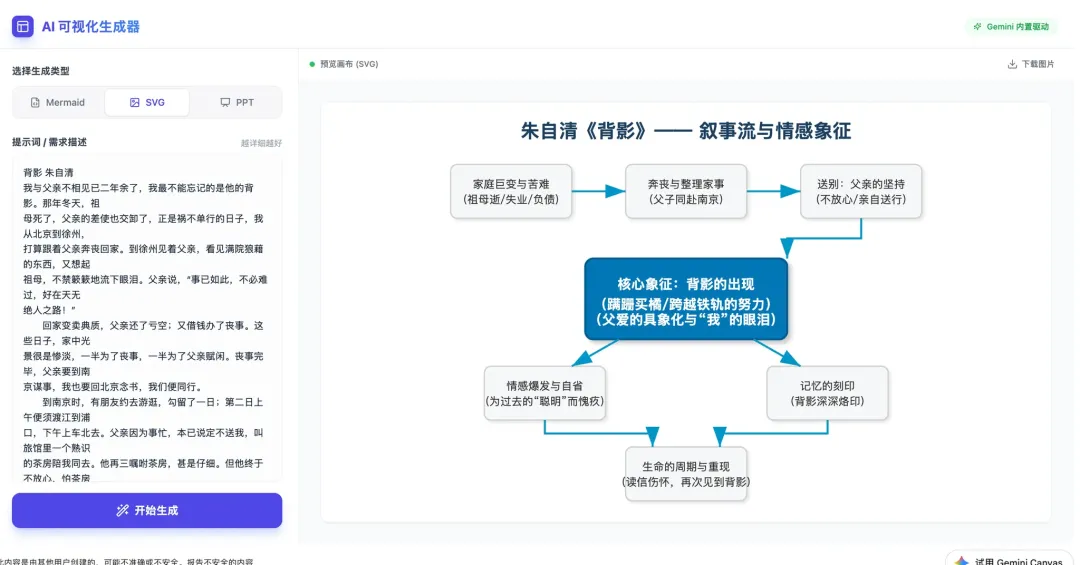Download the image via 下载图片
The width and height of the screenshot is (1080, 565).
coord(1030,64)
